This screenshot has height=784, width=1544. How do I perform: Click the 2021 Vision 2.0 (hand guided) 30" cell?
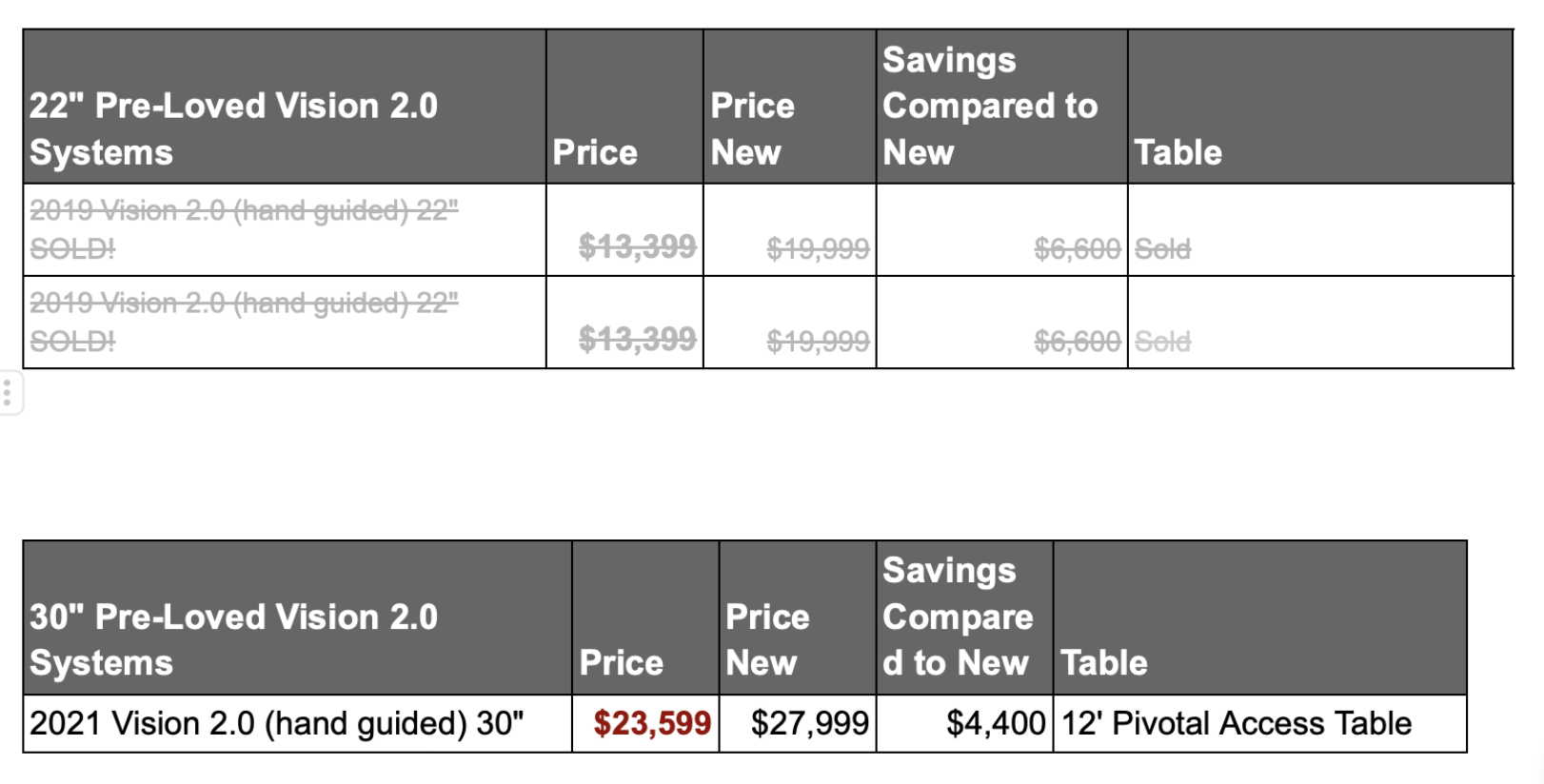pyautogui.click(x=298, y=723)
